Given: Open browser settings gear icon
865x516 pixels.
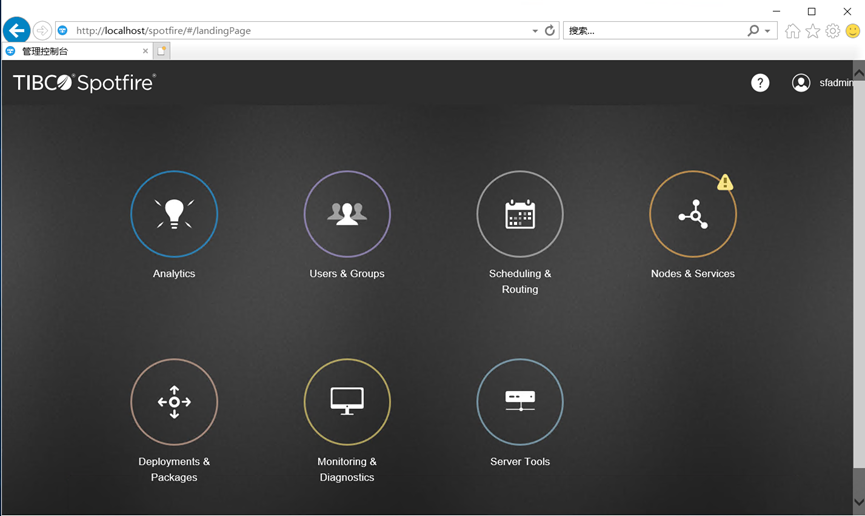Looking at the screenshot, I should pos(832,31).
